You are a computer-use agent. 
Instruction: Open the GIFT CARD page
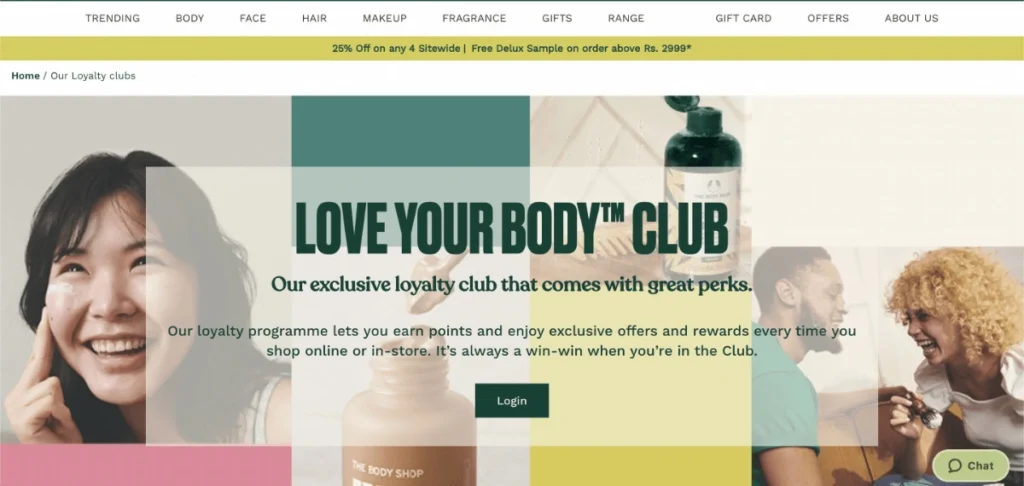(743, 18)
